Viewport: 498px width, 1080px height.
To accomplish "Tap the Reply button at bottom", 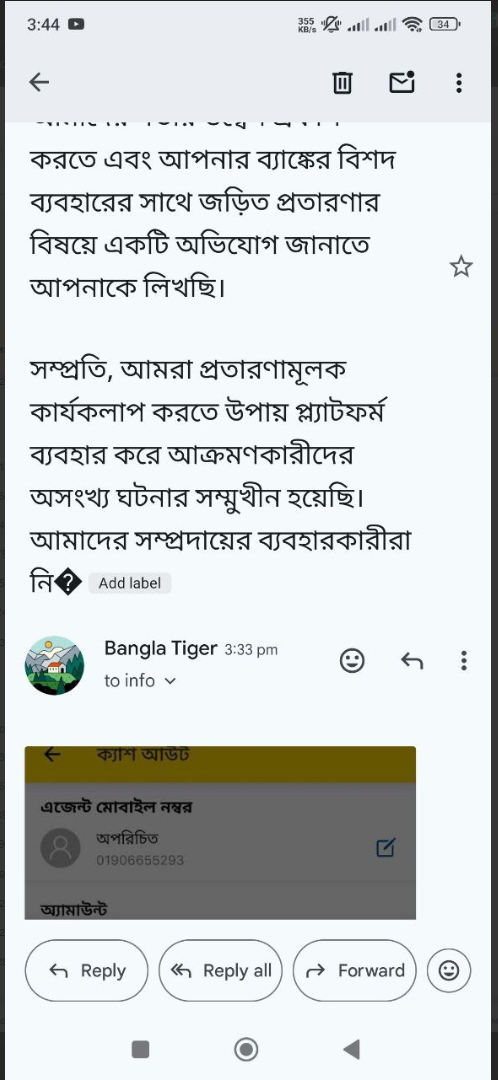I will pyautogui.click(x=87, y=970).
